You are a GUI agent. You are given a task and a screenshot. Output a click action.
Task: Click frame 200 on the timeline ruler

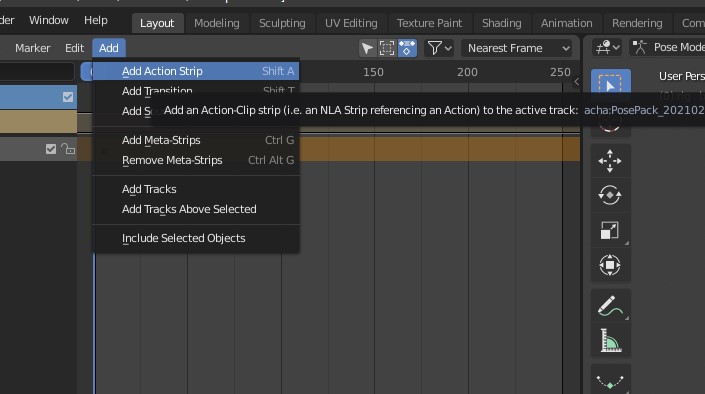467,72
